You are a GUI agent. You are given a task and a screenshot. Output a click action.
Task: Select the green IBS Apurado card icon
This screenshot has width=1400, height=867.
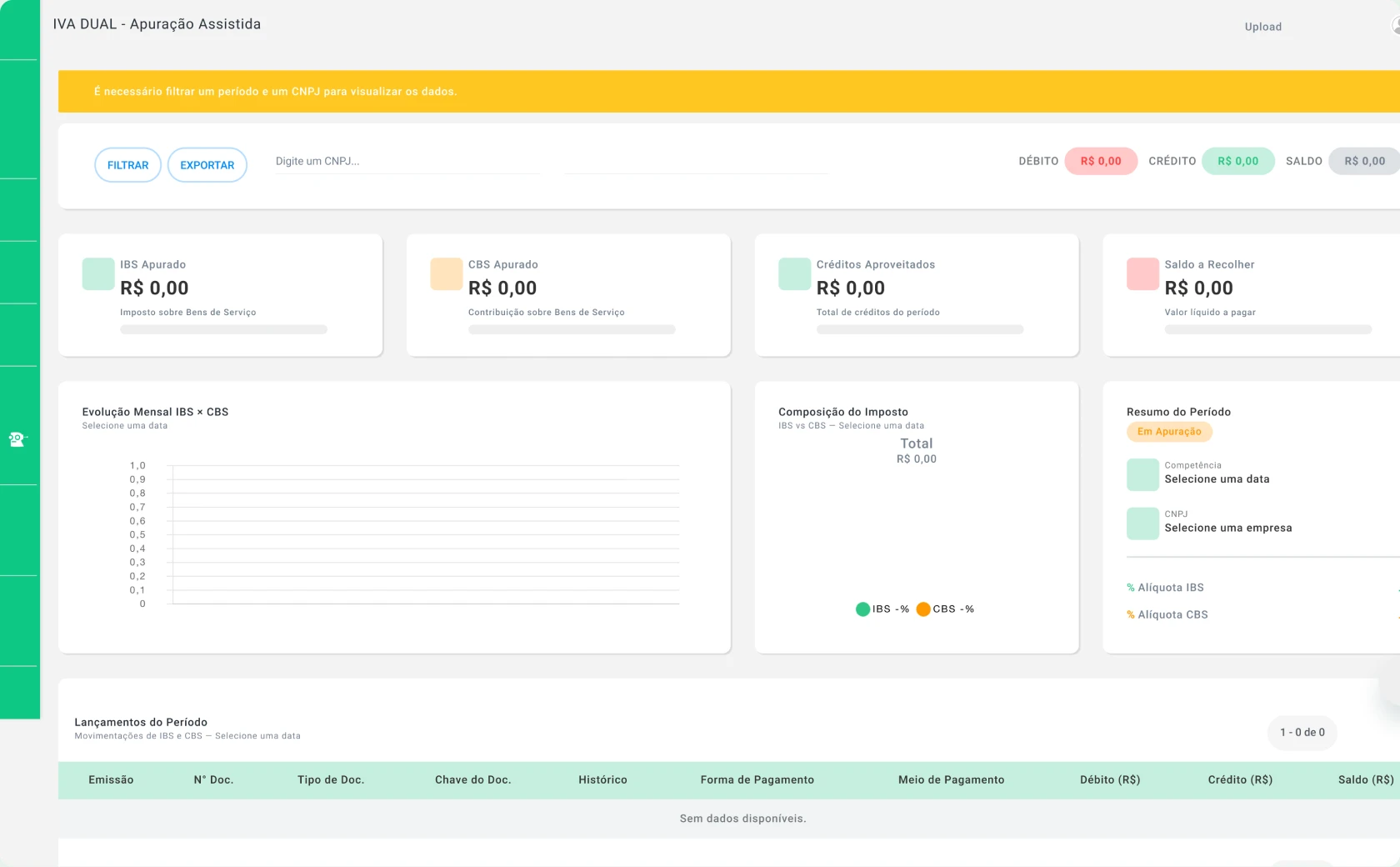point(98,273)
